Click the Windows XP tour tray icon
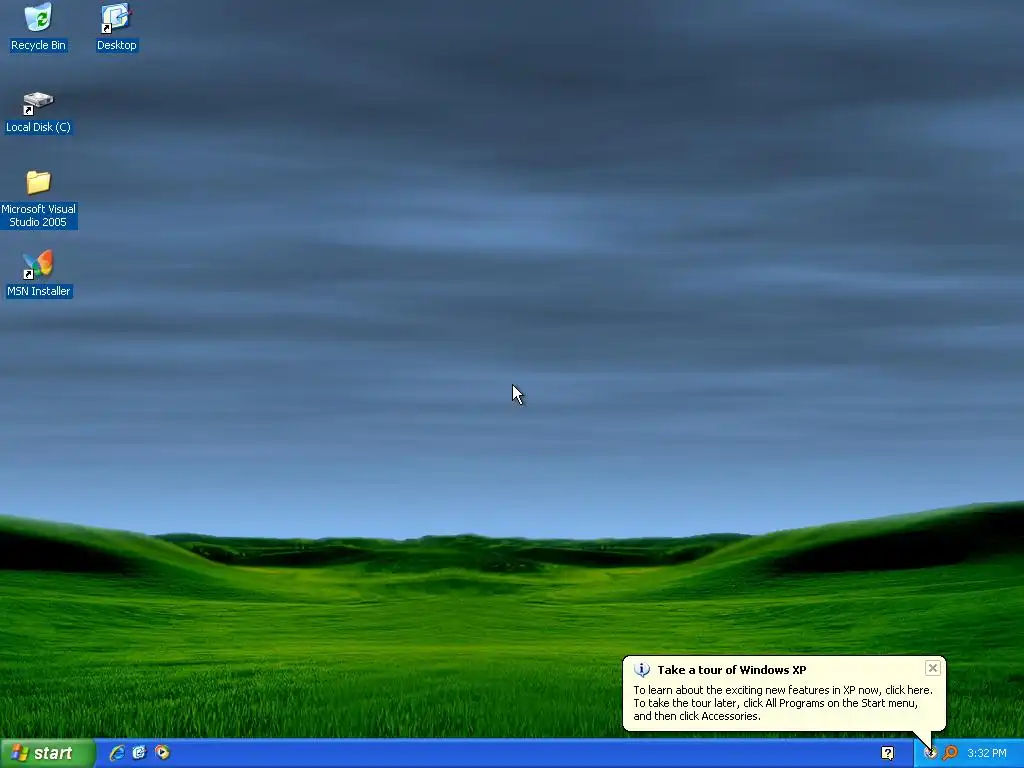 (931, 753)
